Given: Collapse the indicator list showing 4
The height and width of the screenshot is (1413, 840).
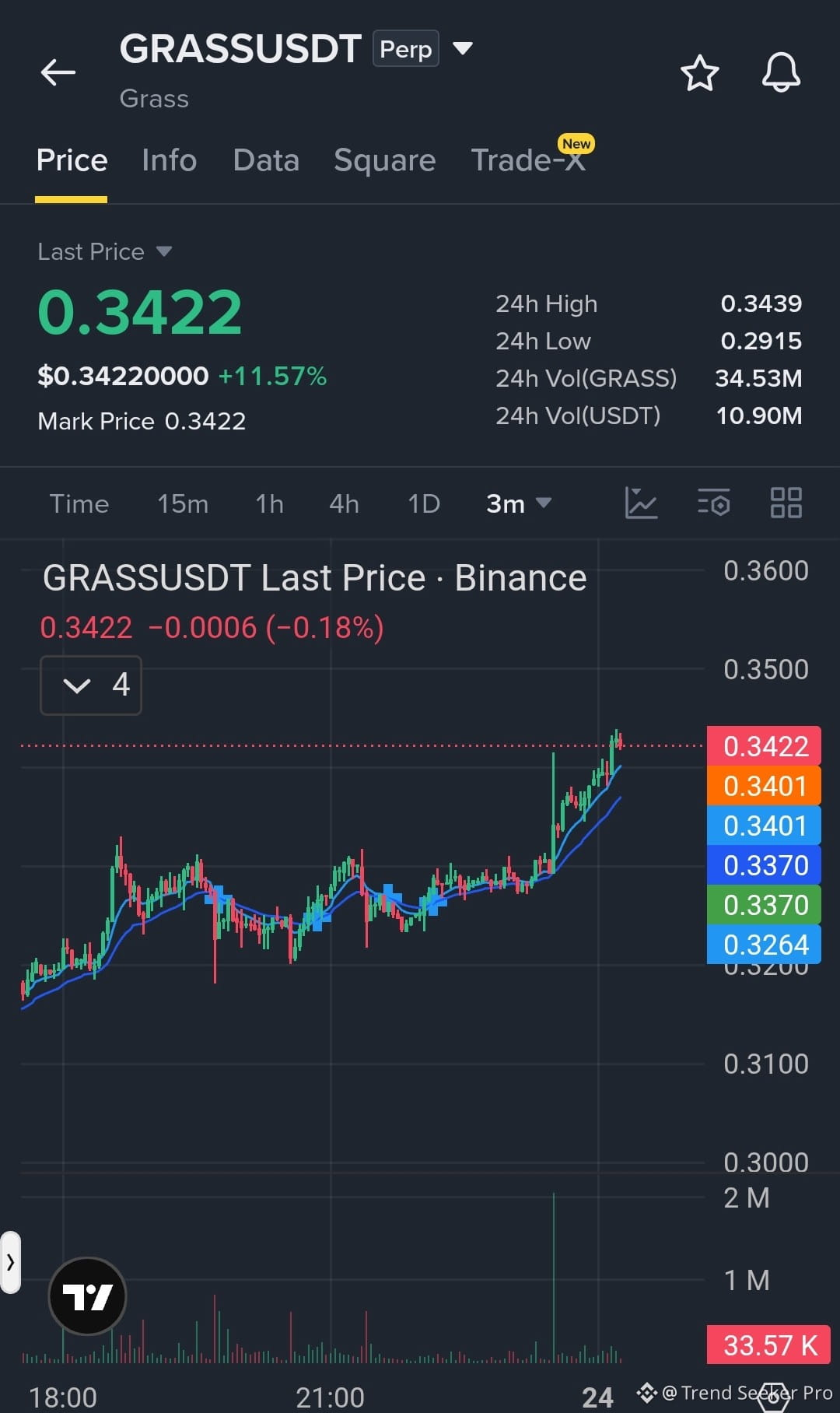Looking at the screenshot, I should tap(91, 685).
